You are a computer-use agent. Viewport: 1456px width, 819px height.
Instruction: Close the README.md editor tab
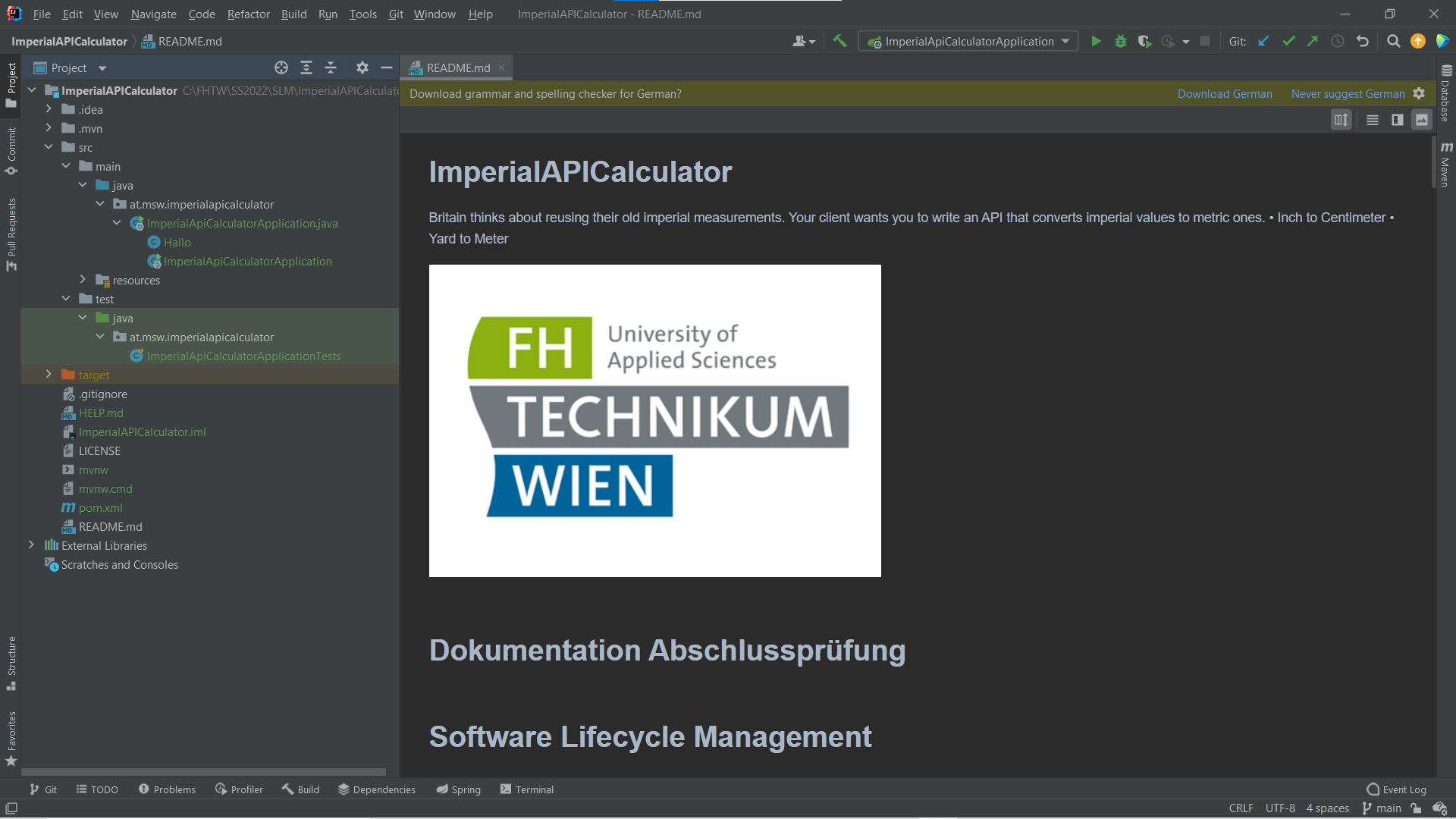[501, 67]
